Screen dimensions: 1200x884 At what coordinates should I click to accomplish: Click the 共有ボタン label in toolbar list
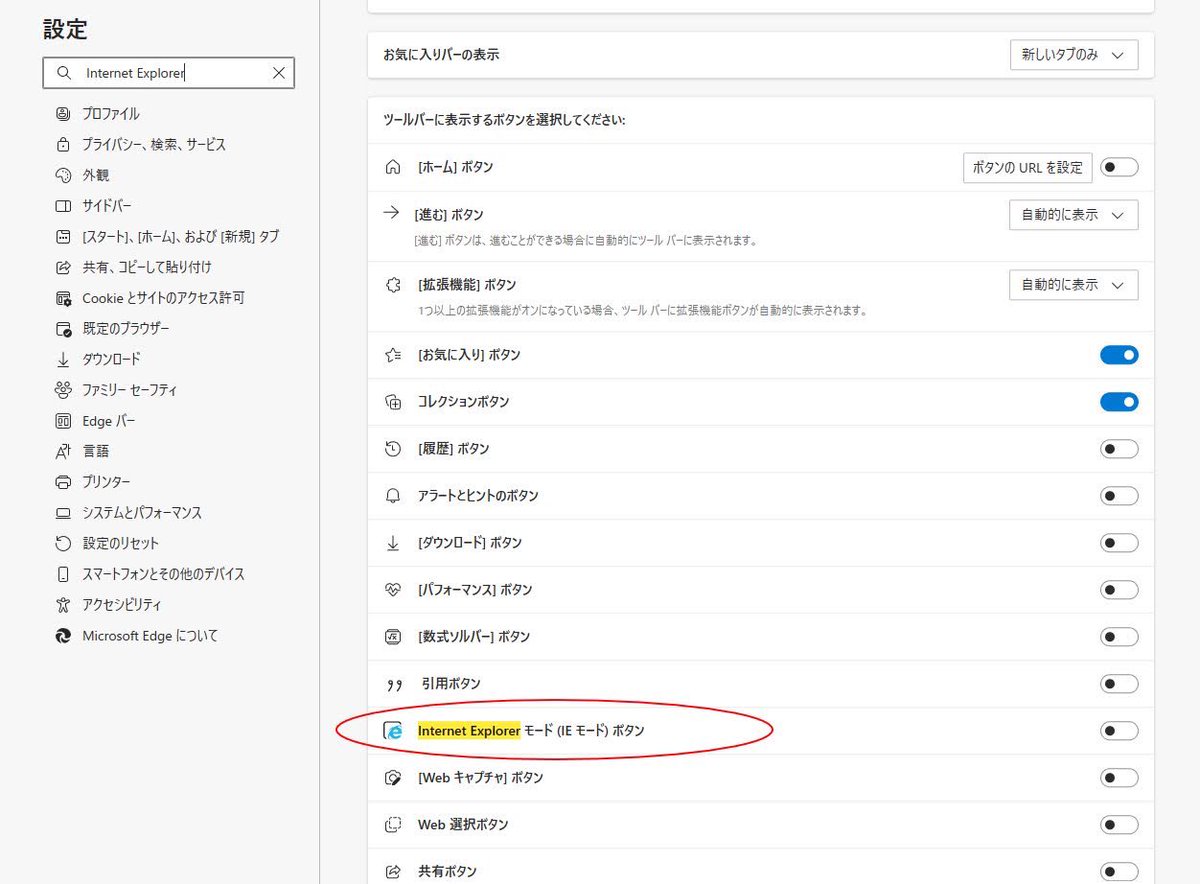click(x=447, y=872)
